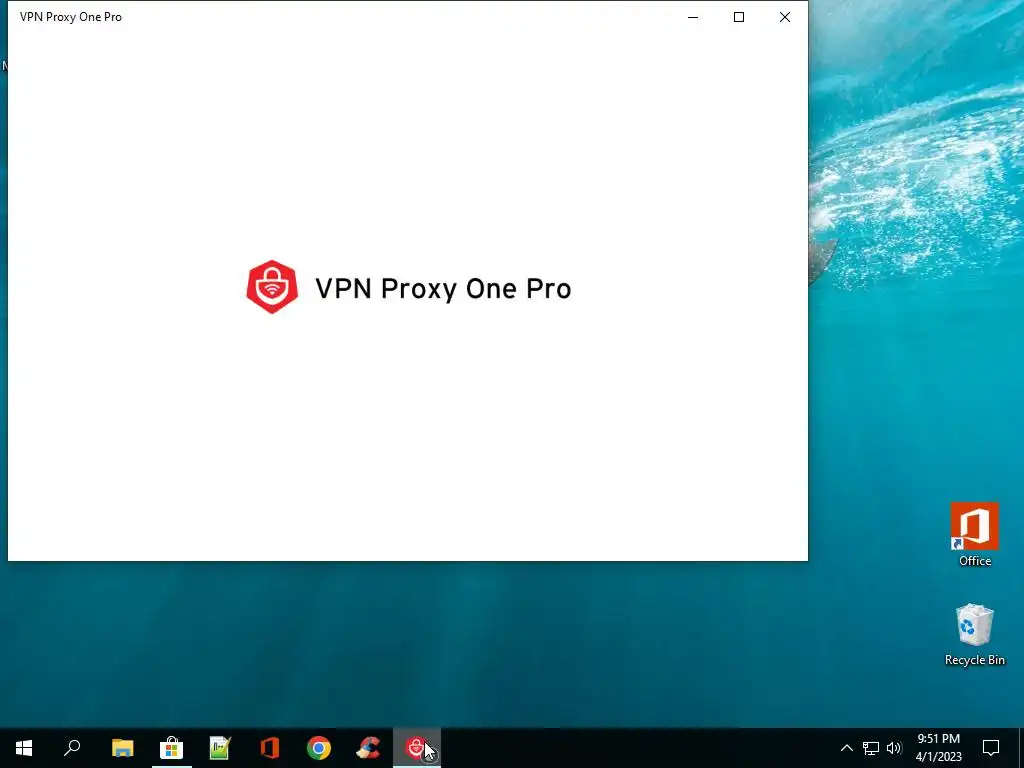
Task: Open Microsoft Store from the taskbar
Action: pyautogui.click(x=171, y=748)
